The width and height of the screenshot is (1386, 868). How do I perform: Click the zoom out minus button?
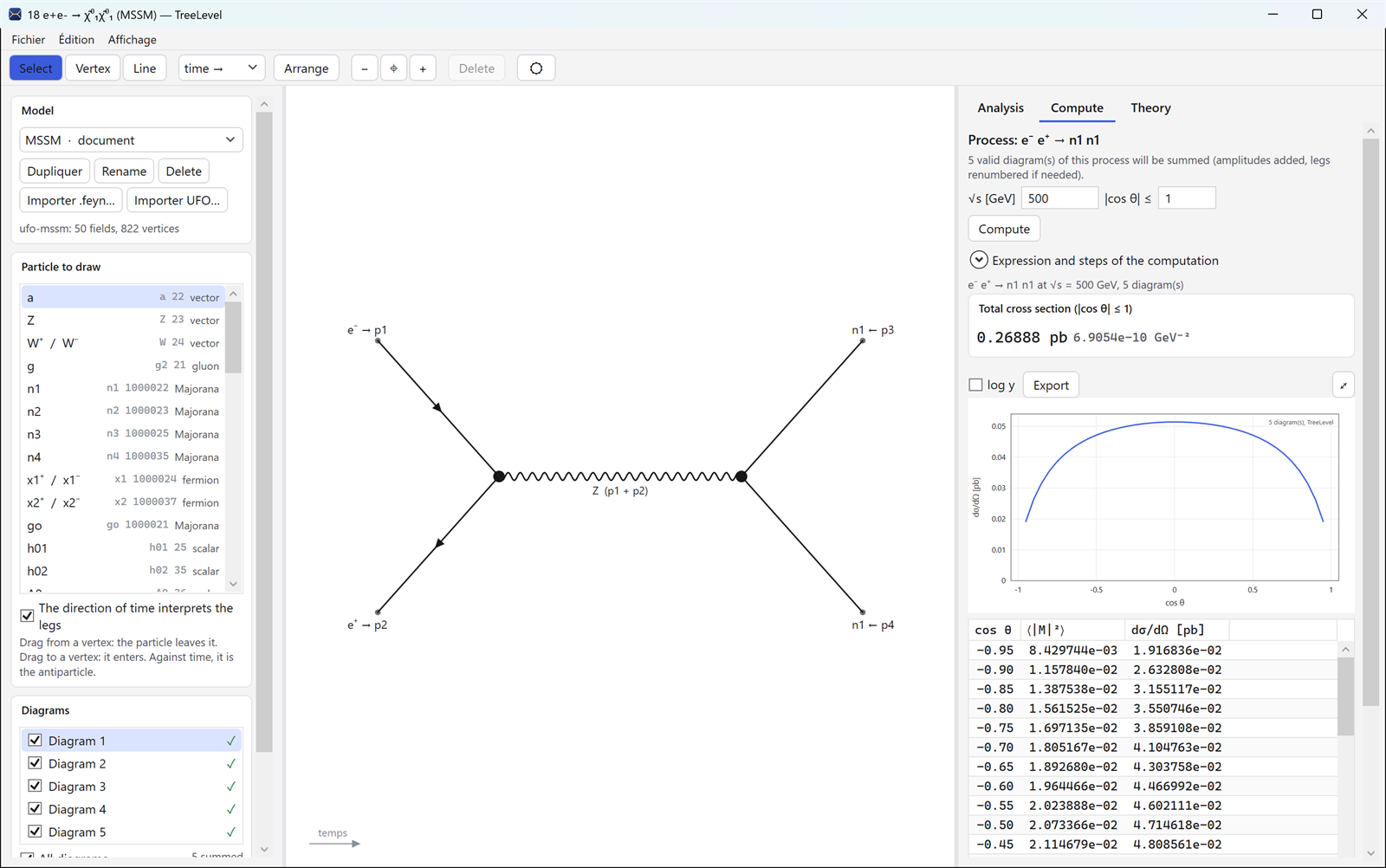(364, 68)
